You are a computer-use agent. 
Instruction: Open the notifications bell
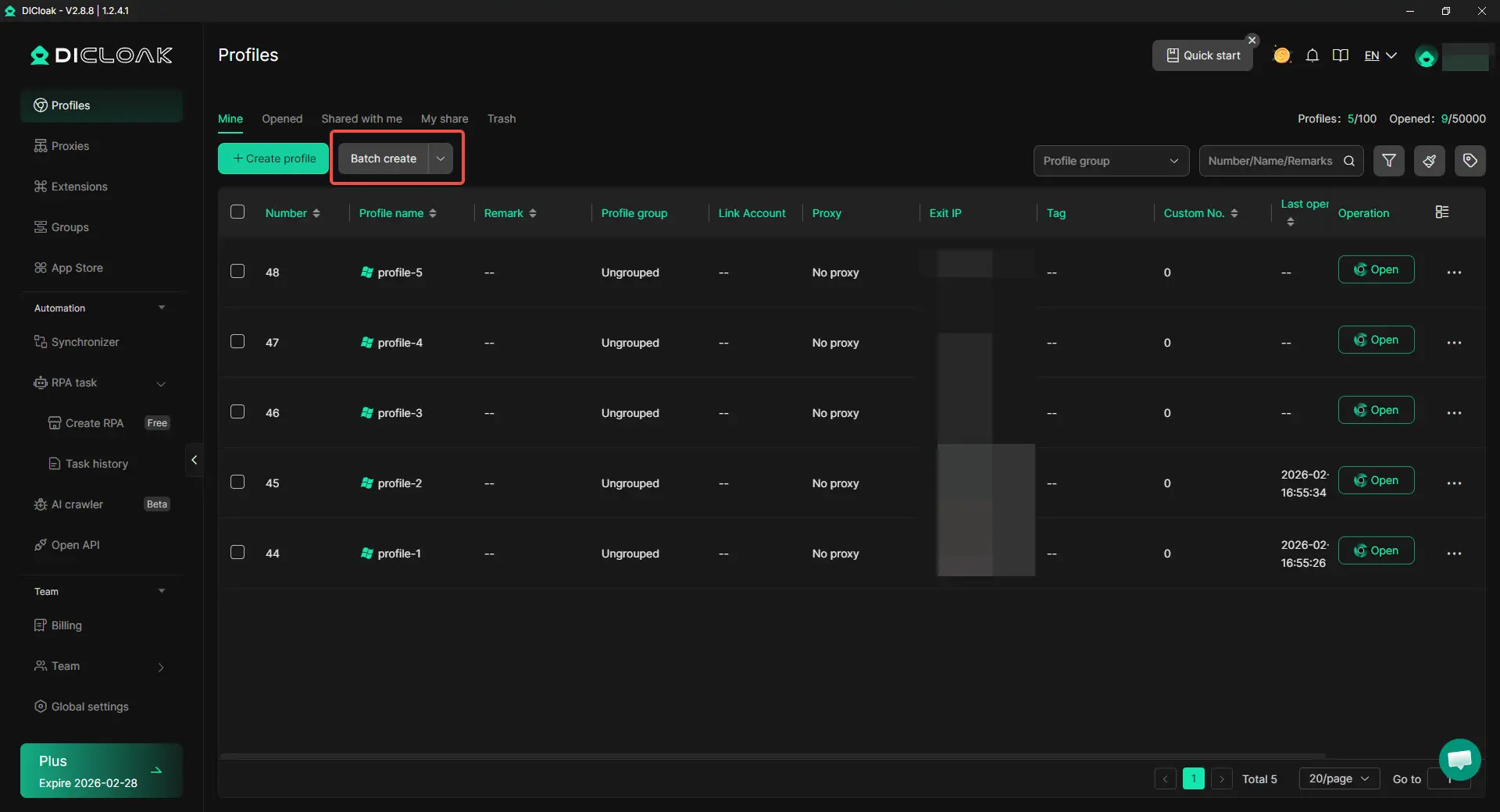pos(1312,55)
